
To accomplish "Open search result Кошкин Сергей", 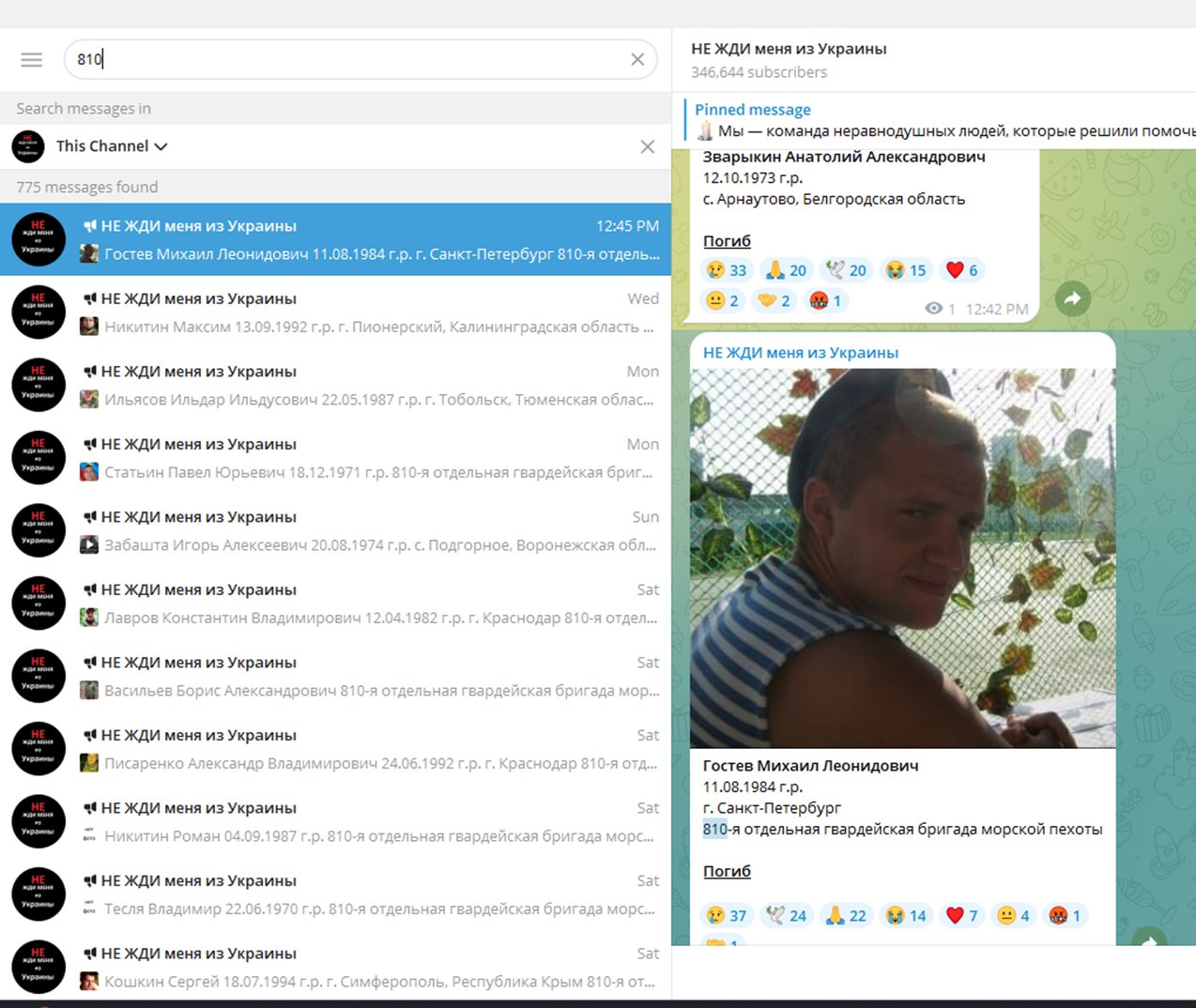I will tap(335, 967).
